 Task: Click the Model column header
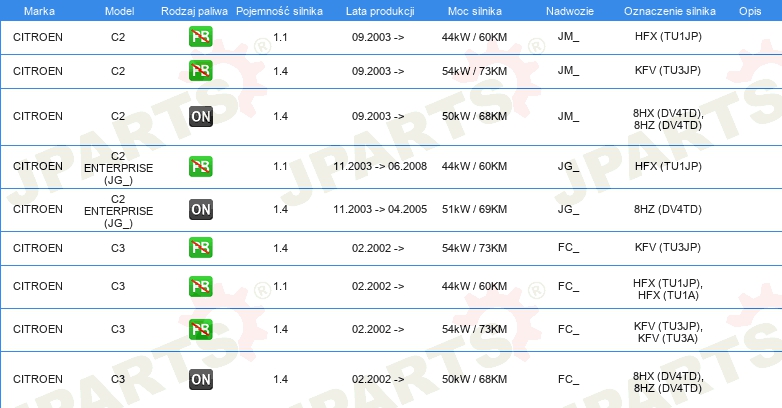[x=119, y=11]
